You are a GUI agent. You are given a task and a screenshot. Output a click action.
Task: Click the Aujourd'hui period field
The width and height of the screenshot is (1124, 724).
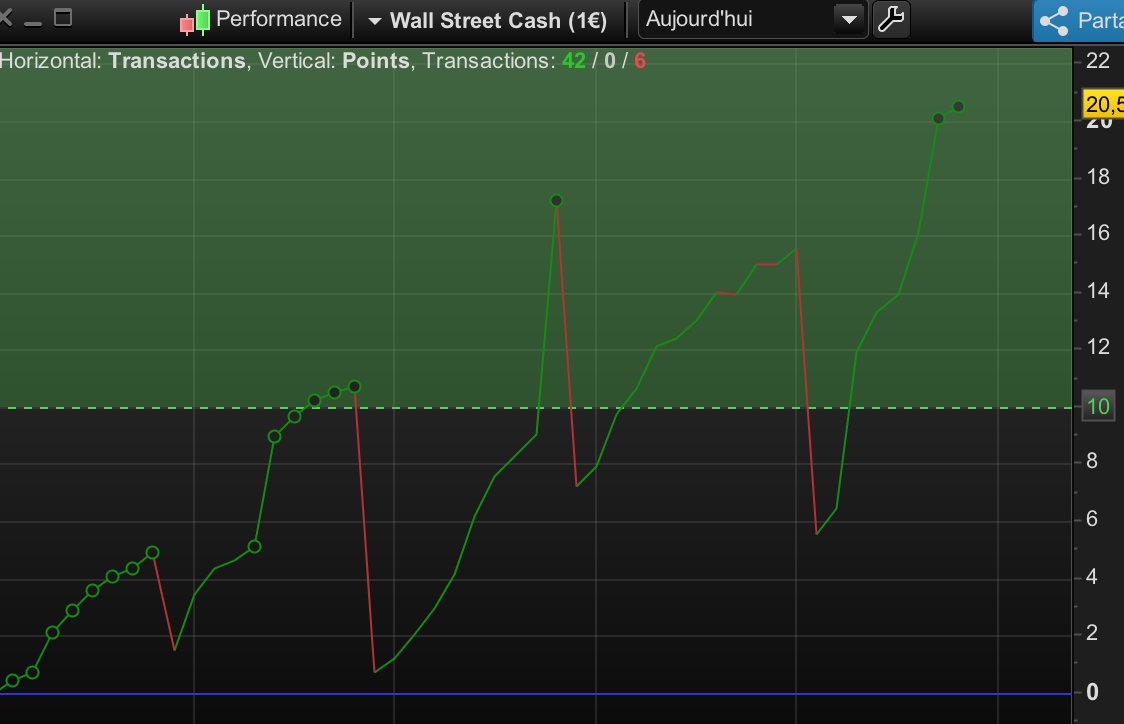[753, 19]
